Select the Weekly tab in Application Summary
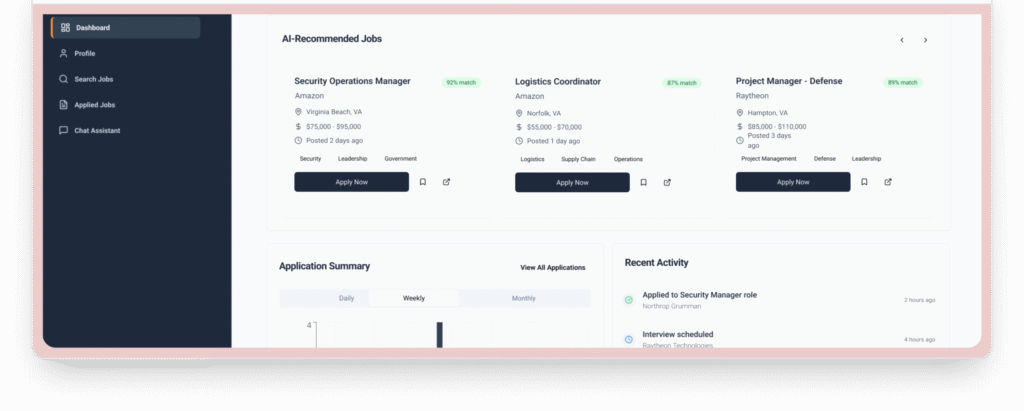This screenshot has height=411, width=1024. (x=414, y=298)
